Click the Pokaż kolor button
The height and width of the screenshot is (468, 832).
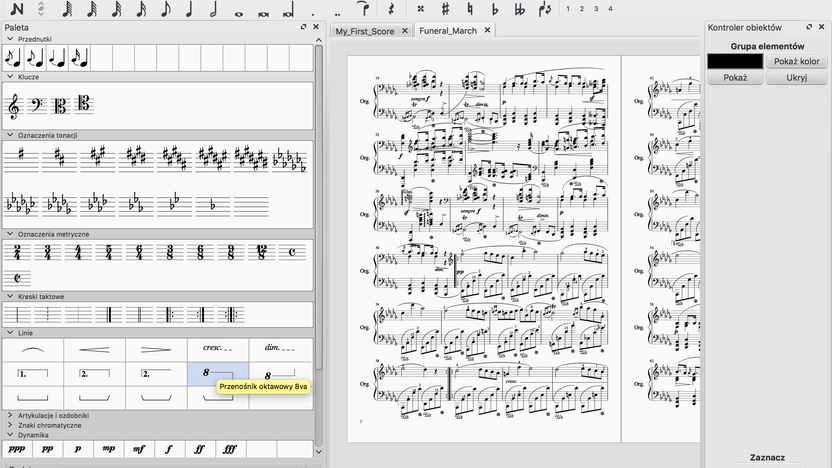pyautogui.click(x=796, y=62)
